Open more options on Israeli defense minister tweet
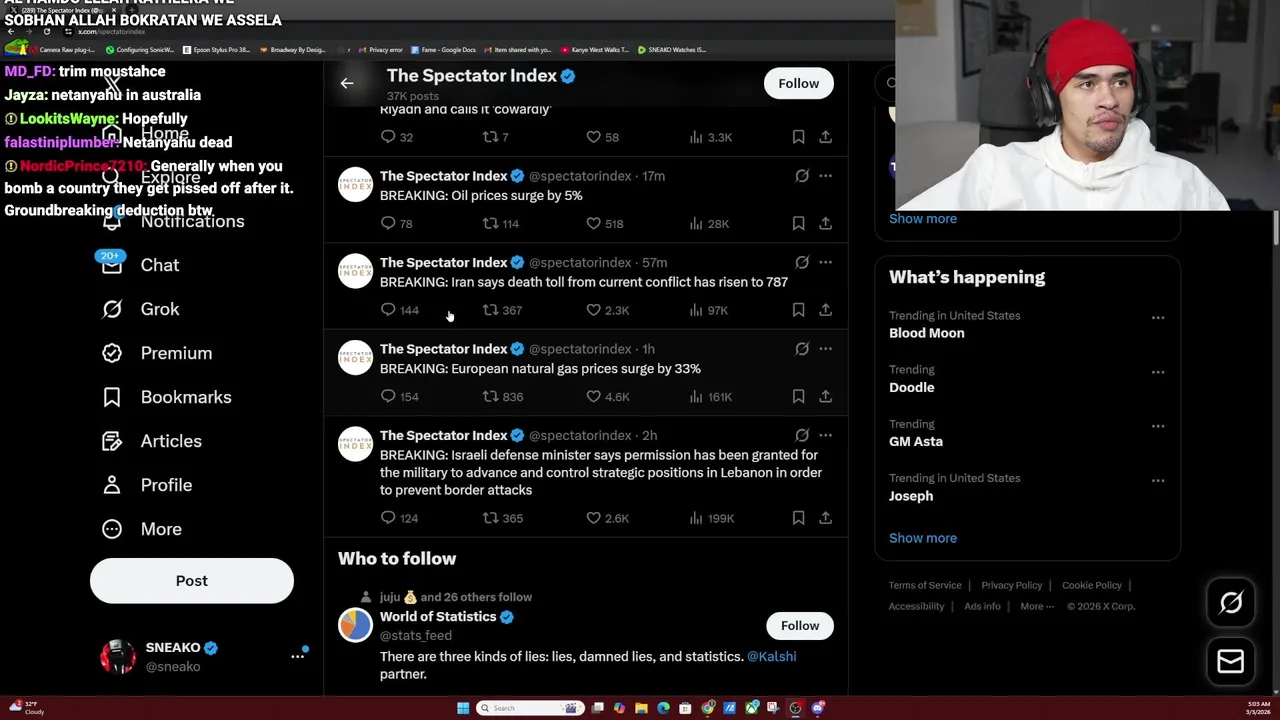The width and height of the screenshot is (1280, 720). pos(825,435)
